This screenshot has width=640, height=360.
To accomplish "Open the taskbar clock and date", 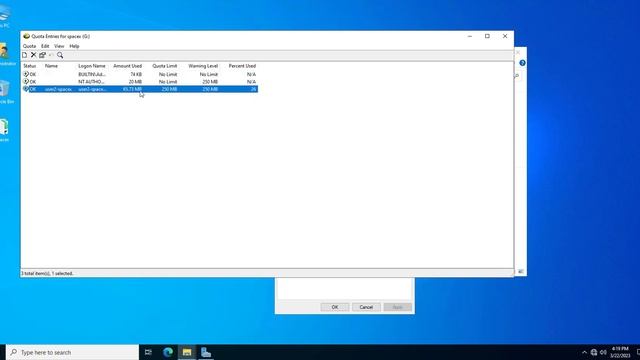I will [x=620, y=352].
